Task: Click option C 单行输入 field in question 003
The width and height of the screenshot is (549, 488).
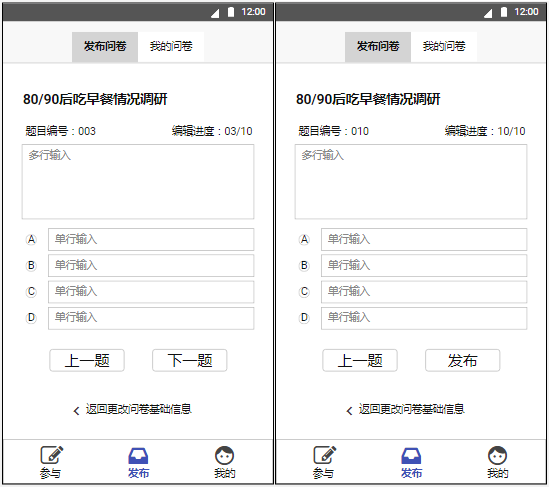Action: click(x=151, y=292)
